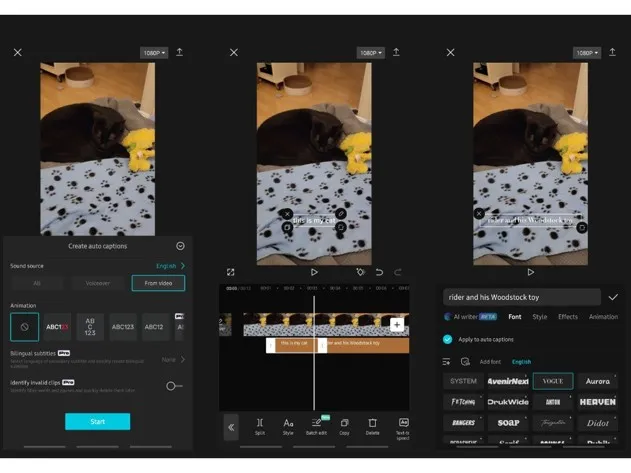Select the video filmstrip clip in the timeline
This screenshot has width=631, height=473.
326,324
